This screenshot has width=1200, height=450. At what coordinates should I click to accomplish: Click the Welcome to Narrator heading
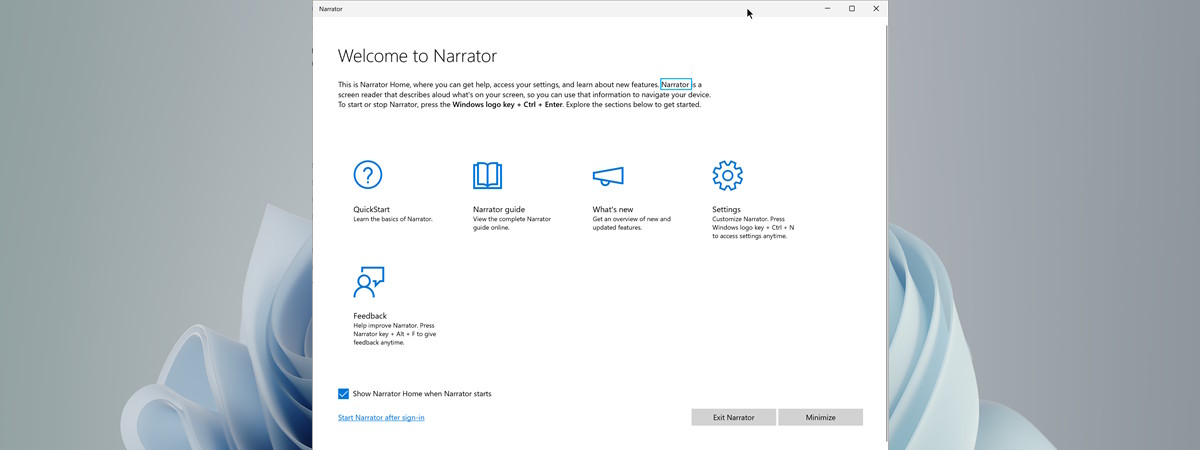pos(417,56)
